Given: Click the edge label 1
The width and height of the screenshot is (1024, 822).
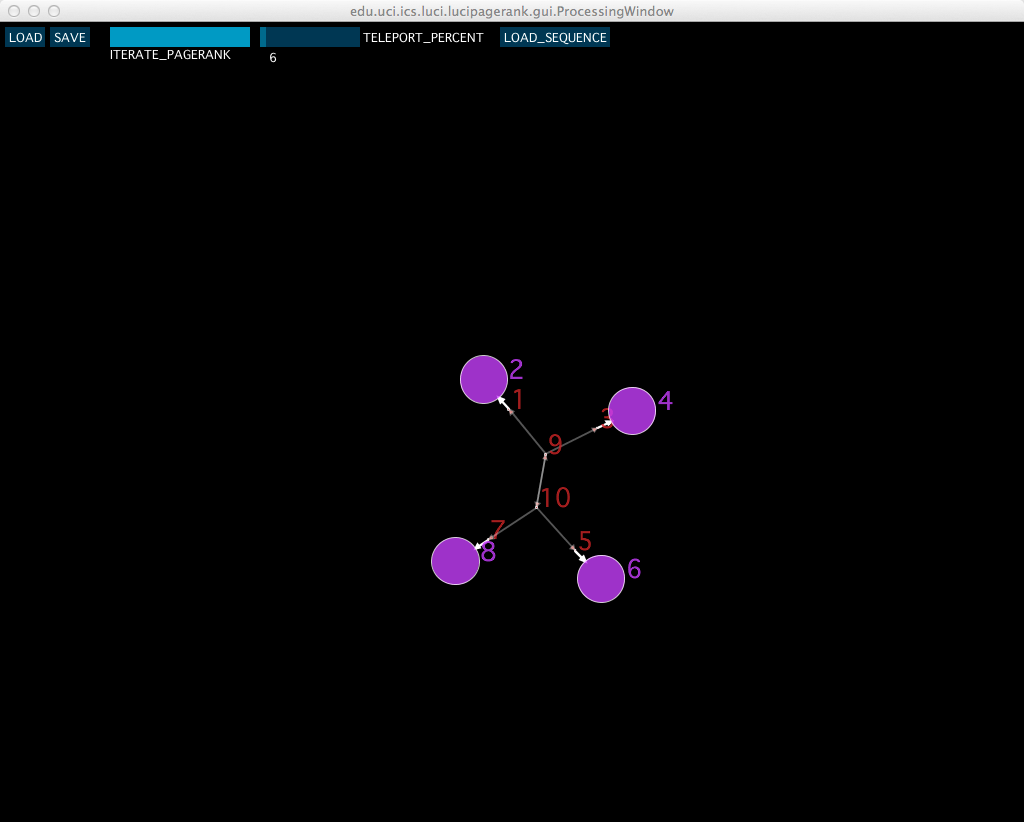Looking at the screenshot, I should coord(518,400).
